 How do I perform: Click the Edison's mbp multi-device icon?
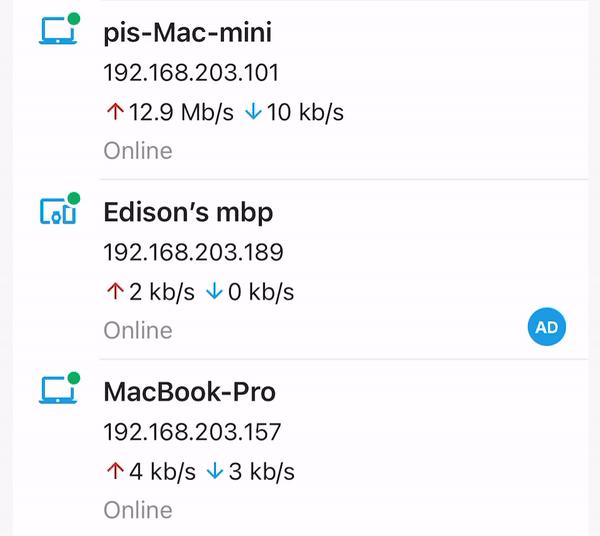click(x=59, y=211)
